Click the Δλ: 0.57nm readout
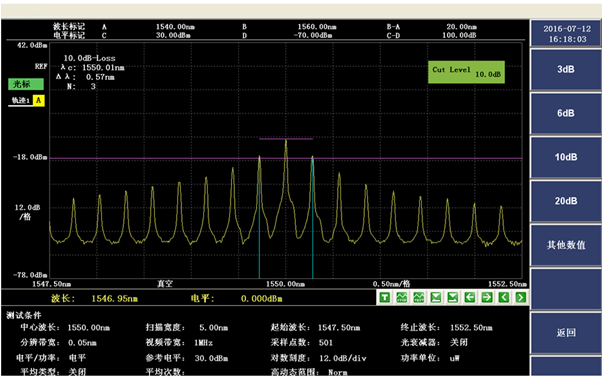This screenshot has height=378, width=603. pos(85,77)
